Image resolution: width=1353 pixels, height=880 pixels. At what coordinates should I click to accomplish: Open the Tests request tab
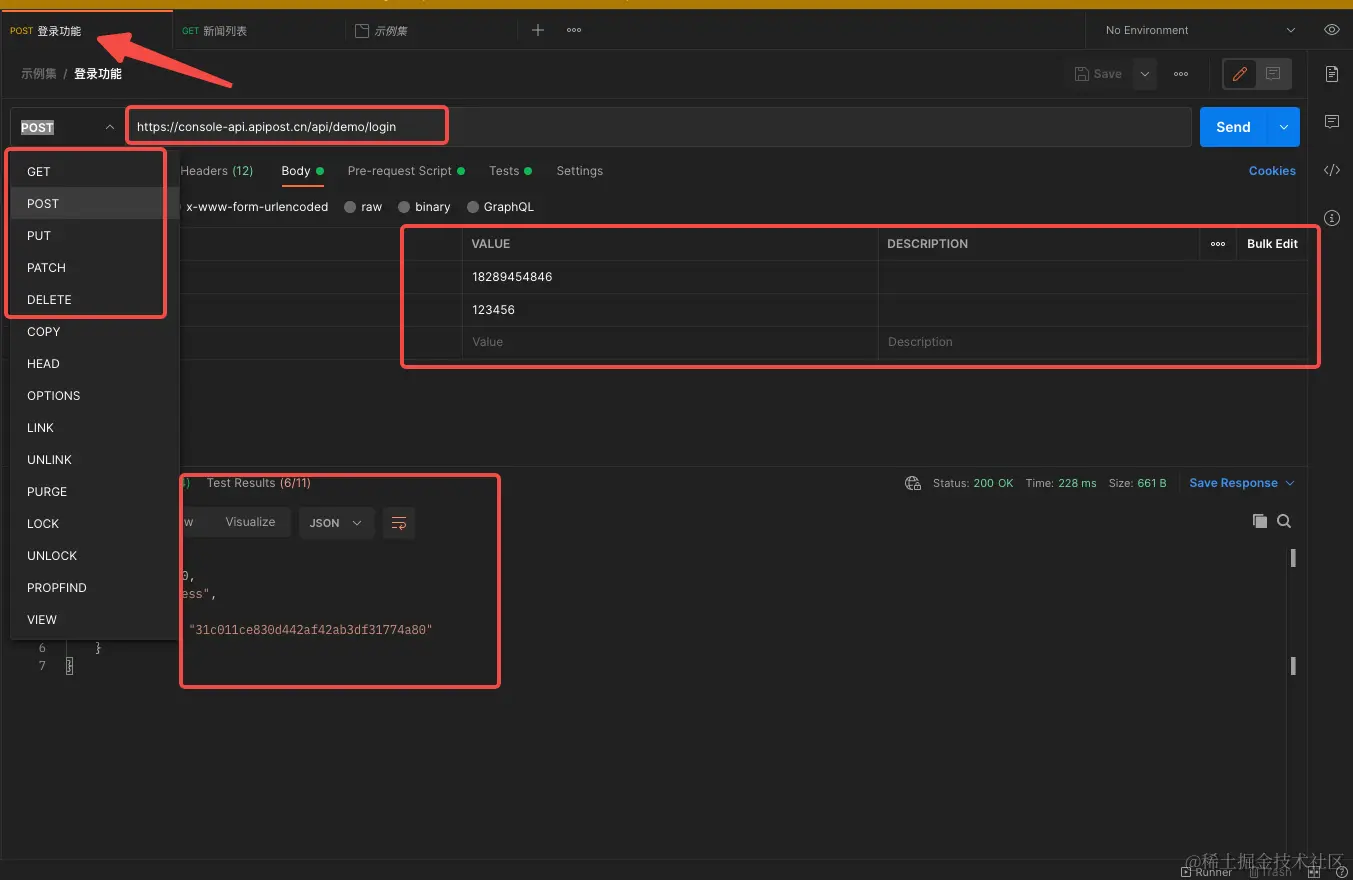510,171
